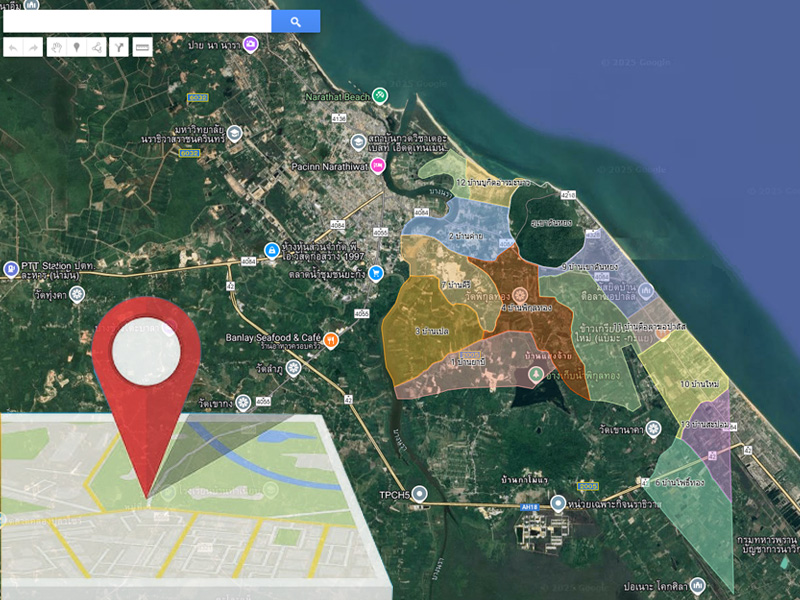This screenshot has width=800, height=600.
Task: Click the Narathat Beach green marker
Action: [380, 97]
